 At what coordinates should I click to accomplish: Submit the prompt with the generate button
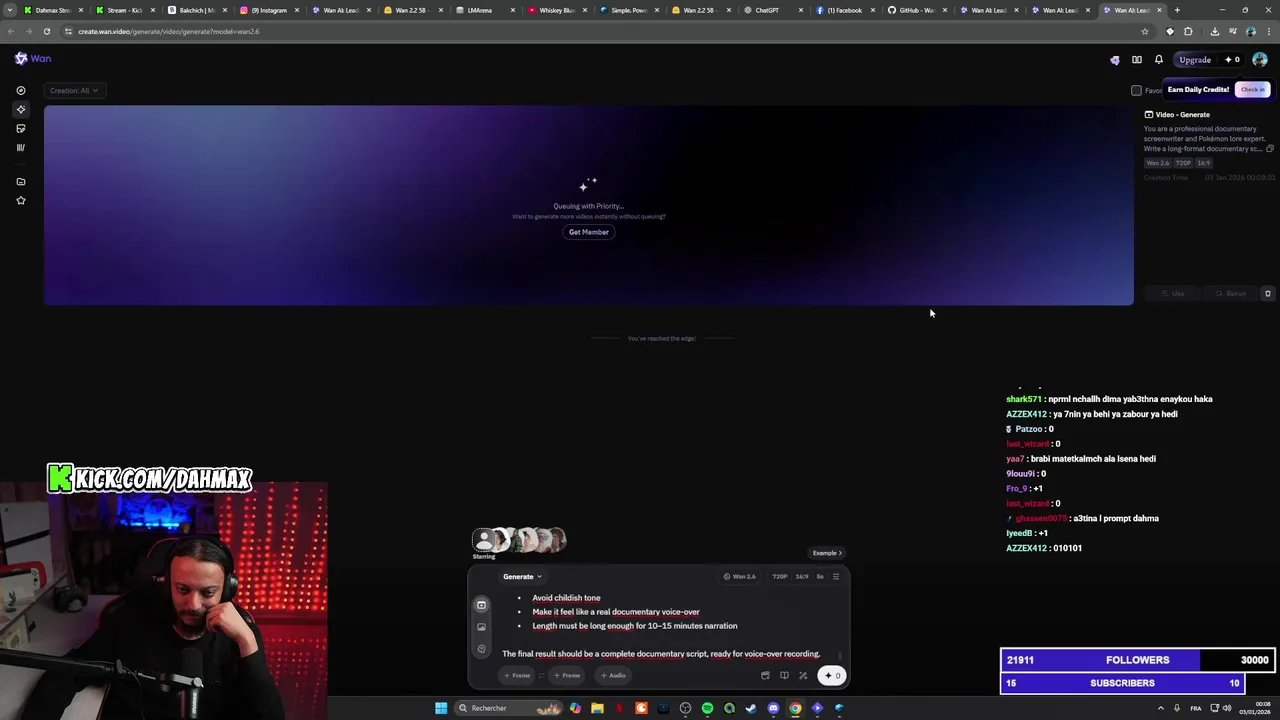pyautogui.click(x=832, y=676)
